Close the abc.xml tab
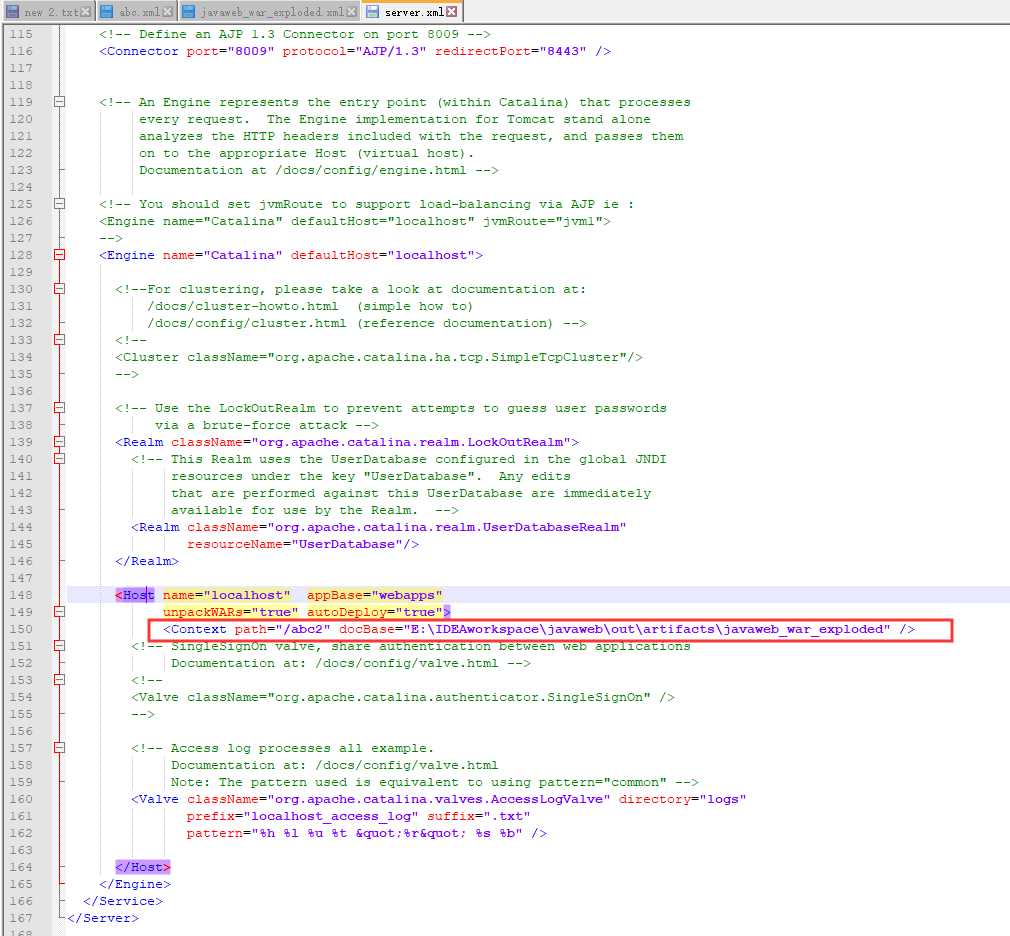Screen dimensions: 1010x936 167,12
